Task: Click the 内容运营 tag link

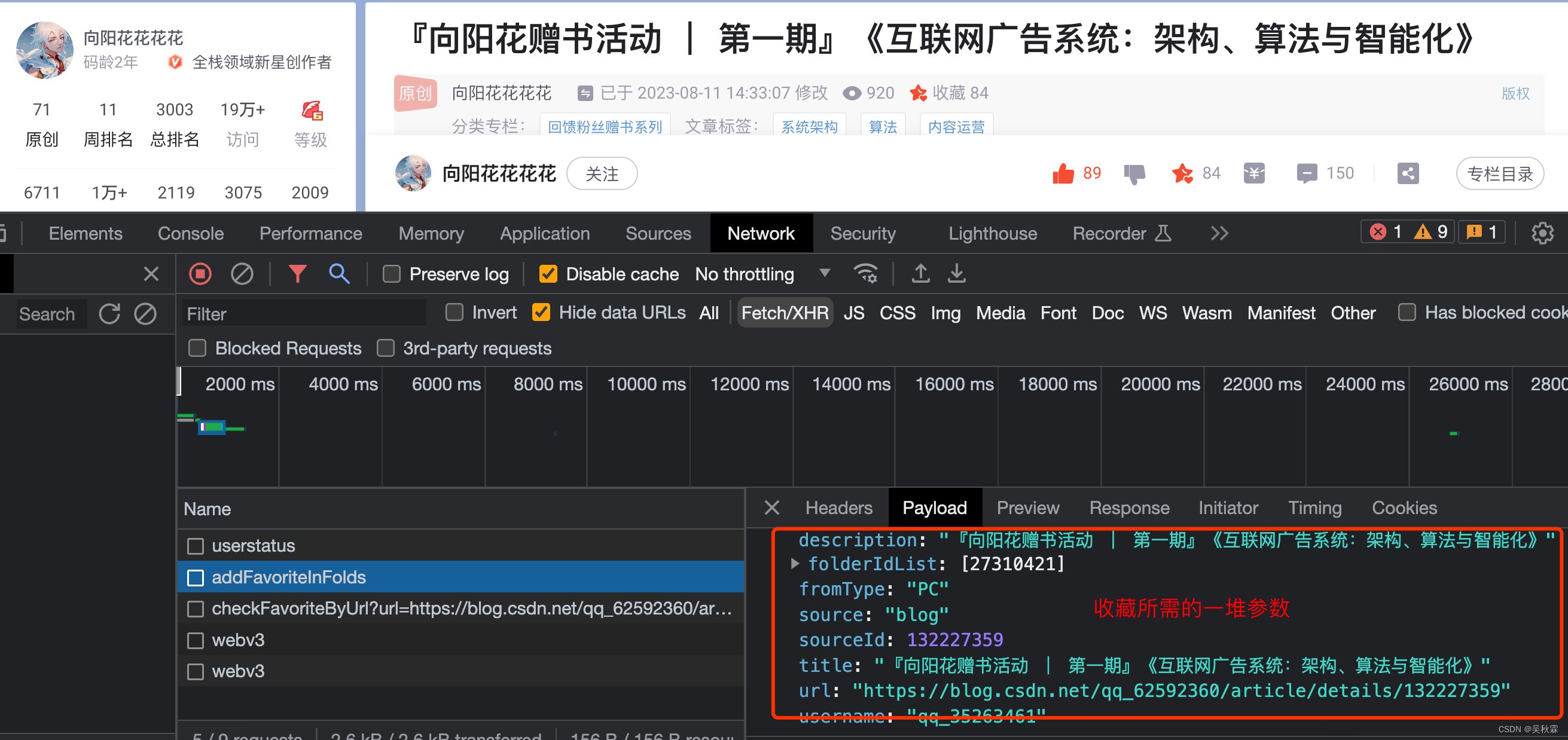Action: coord(956,127)
